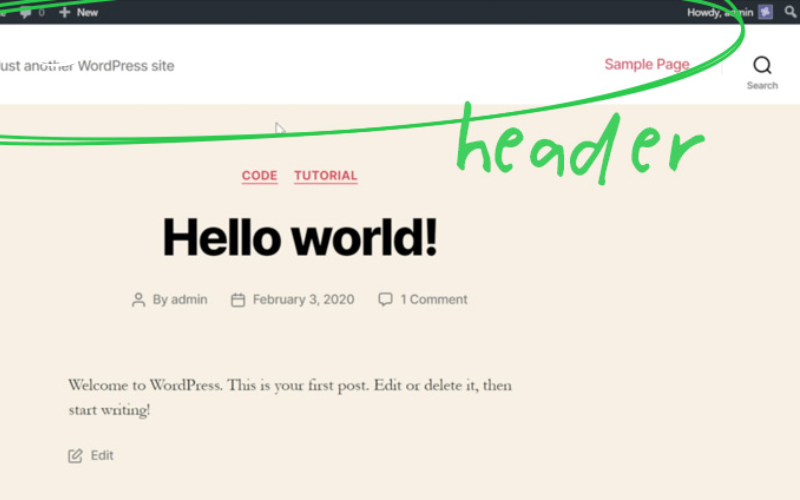Image resolution: width=800 pixels, height=500 pixels.
Task: Click the Just another WordPress site tagline
Action: pyautogui.click(x=87, y=66)
